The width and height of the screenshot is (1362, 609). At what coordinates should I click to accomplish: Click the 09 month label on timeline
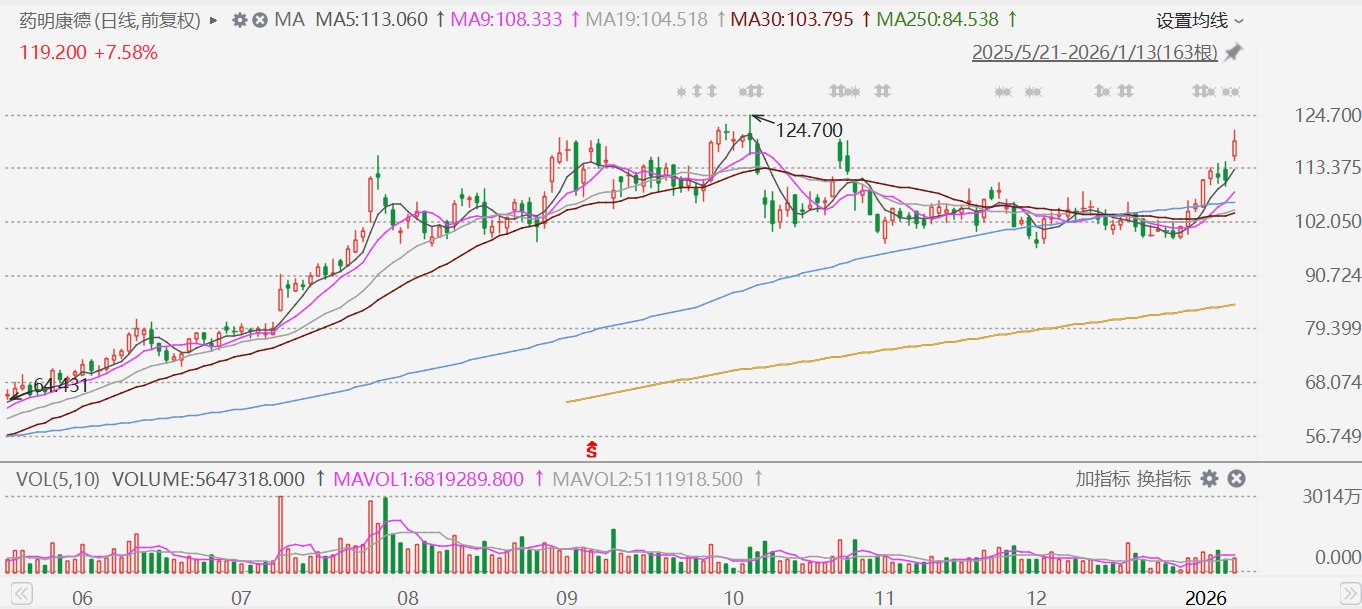point(566,598)
